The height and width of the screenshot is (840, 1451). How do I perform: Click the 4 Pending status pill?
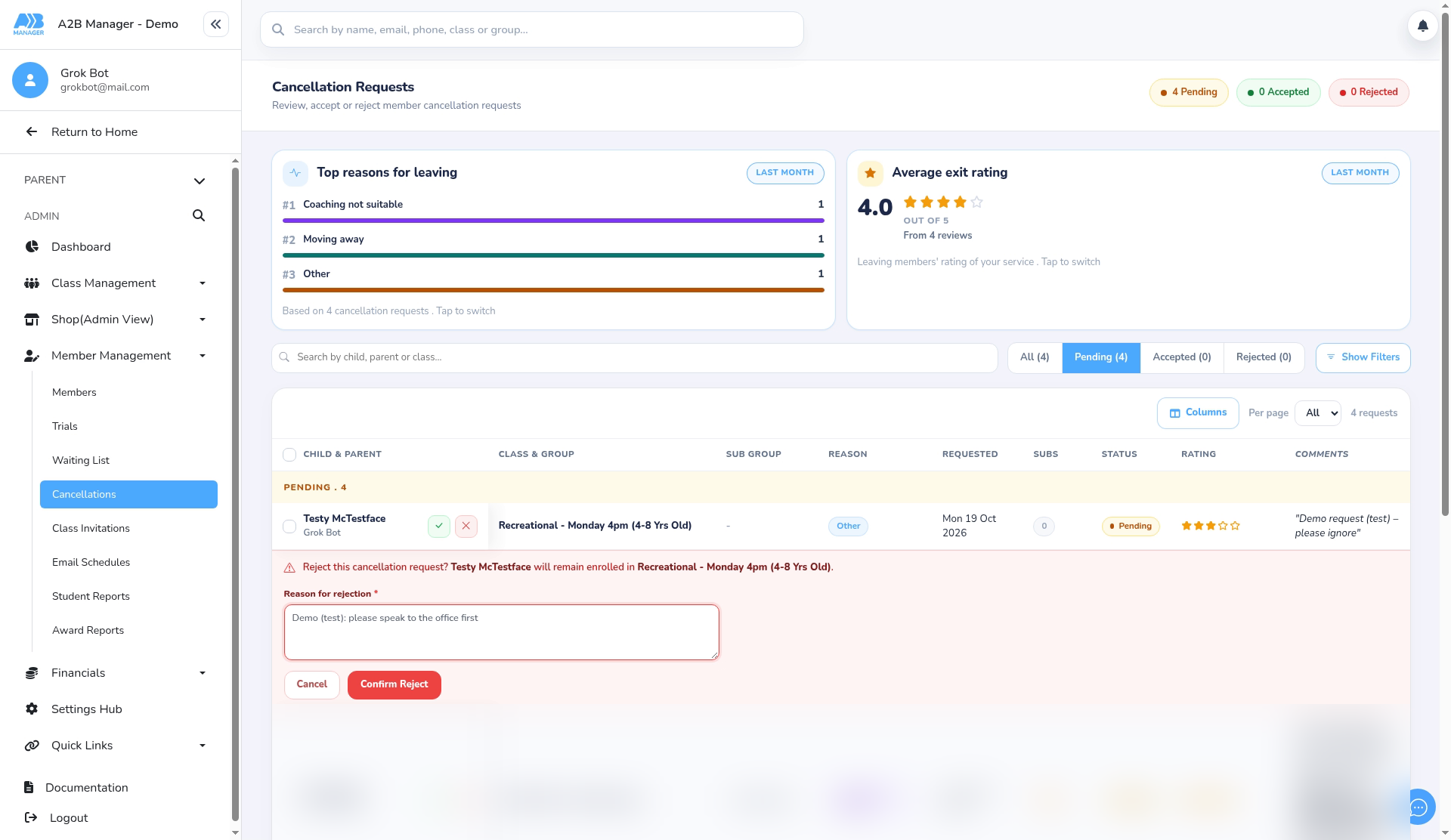(x=1189, y=93)
